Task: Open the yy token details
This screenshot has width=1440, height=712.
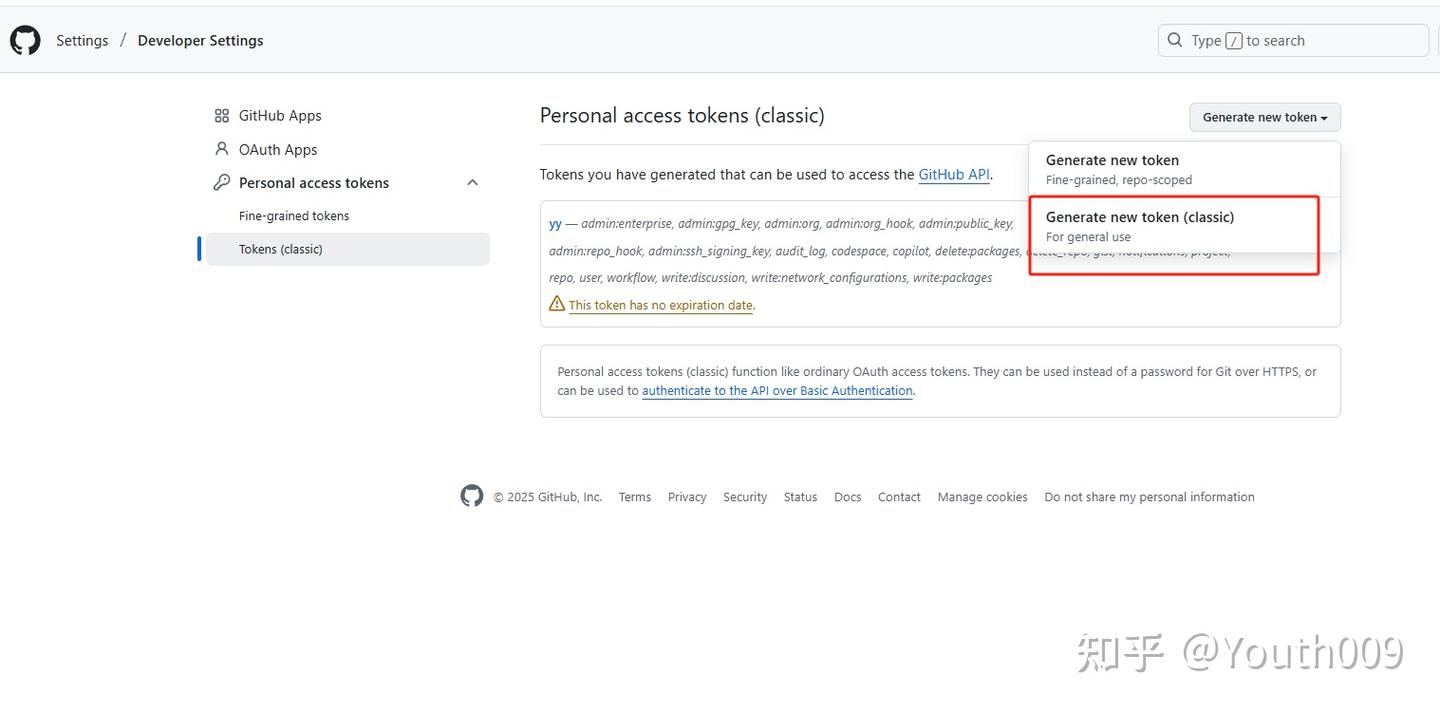Action: point(555,224)
